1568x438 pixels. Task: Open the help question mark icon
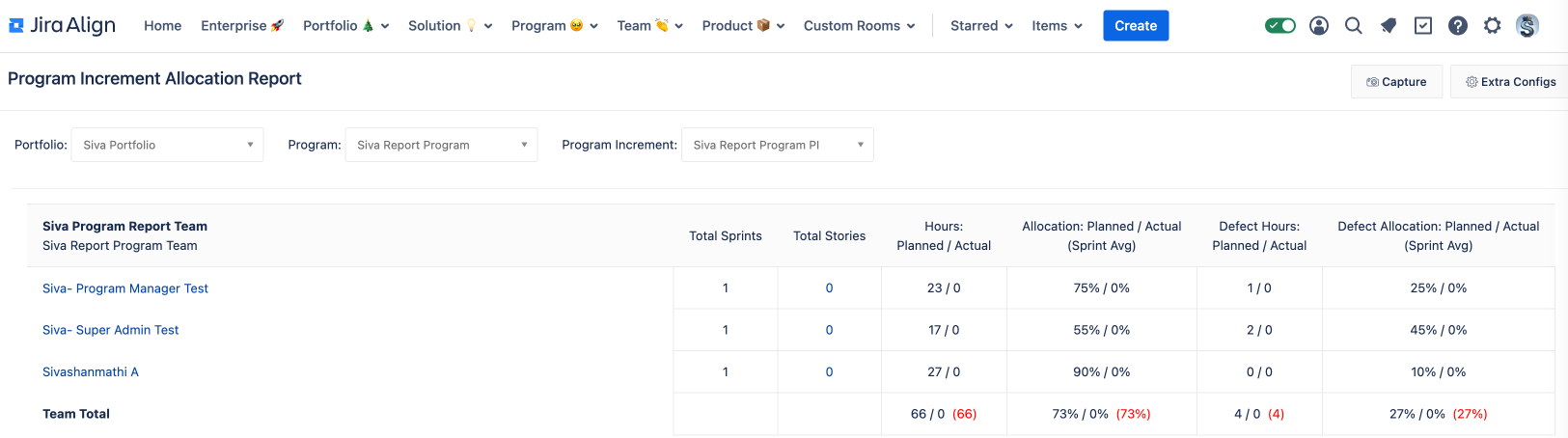(1458, 26)
